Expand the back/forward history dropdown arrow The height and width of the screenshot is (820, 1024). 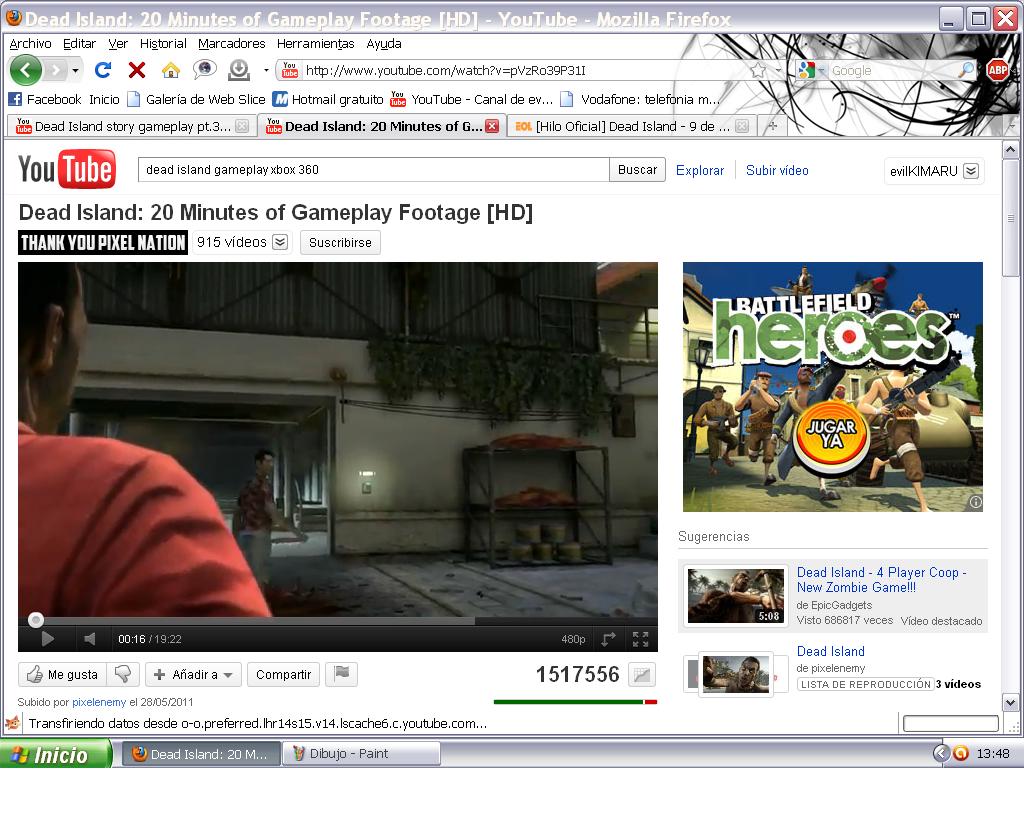76,70
